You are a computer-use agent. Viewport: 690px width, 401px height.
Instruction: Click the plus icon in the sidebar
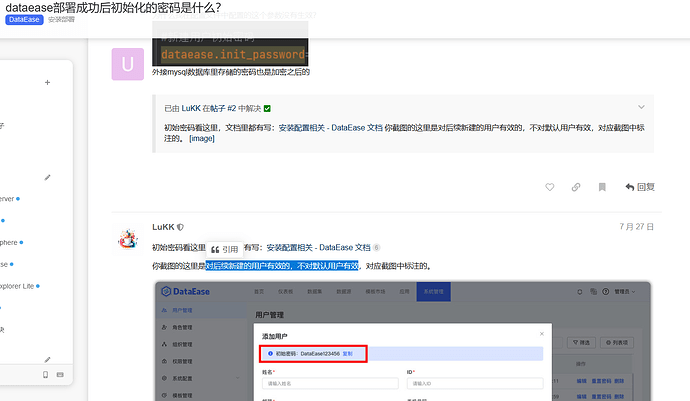48,82
